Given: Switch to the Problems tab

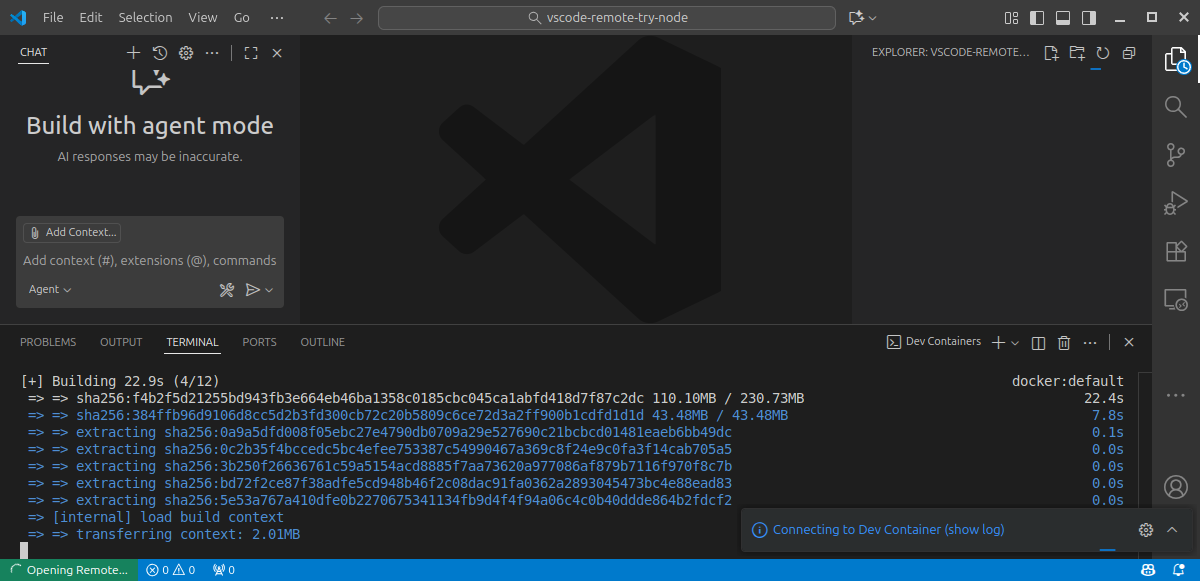Looking at the screenshot, I should point(48,342).
